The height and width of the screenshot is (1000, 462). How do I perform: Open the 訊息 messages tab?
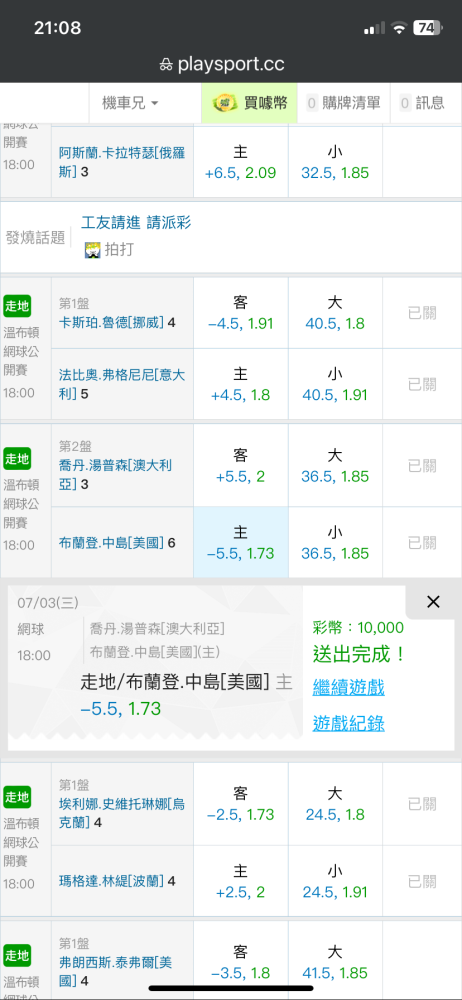422,103
